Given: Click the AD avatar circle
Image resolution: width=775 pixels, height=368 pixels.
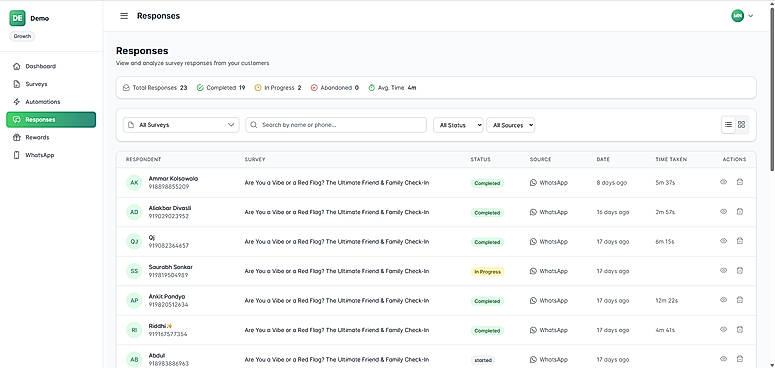Looking at the screenshot, I should [134, 212].
